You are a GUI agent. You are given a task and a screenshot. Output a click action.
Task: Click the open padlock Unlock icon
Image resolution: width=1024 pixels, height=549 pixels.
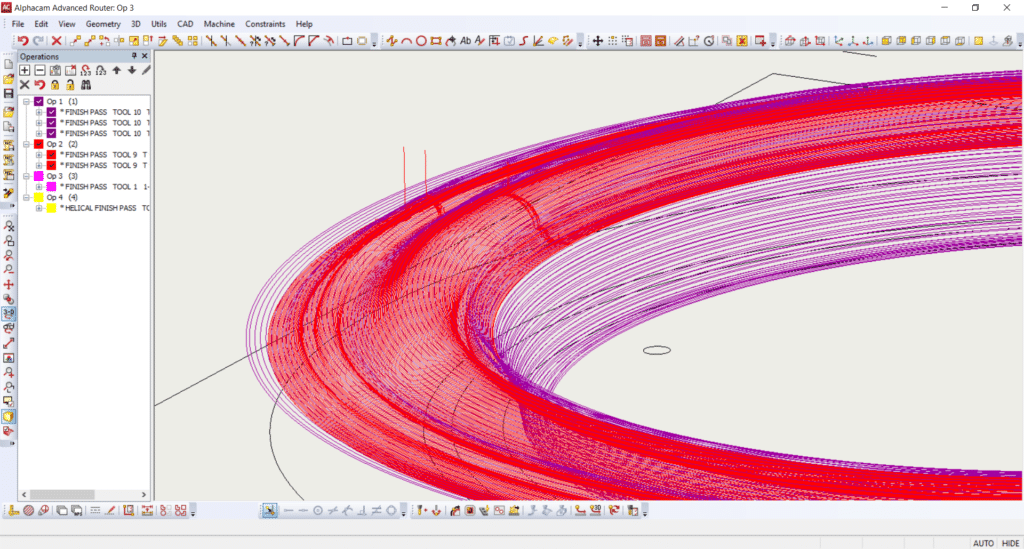[70, 85]
